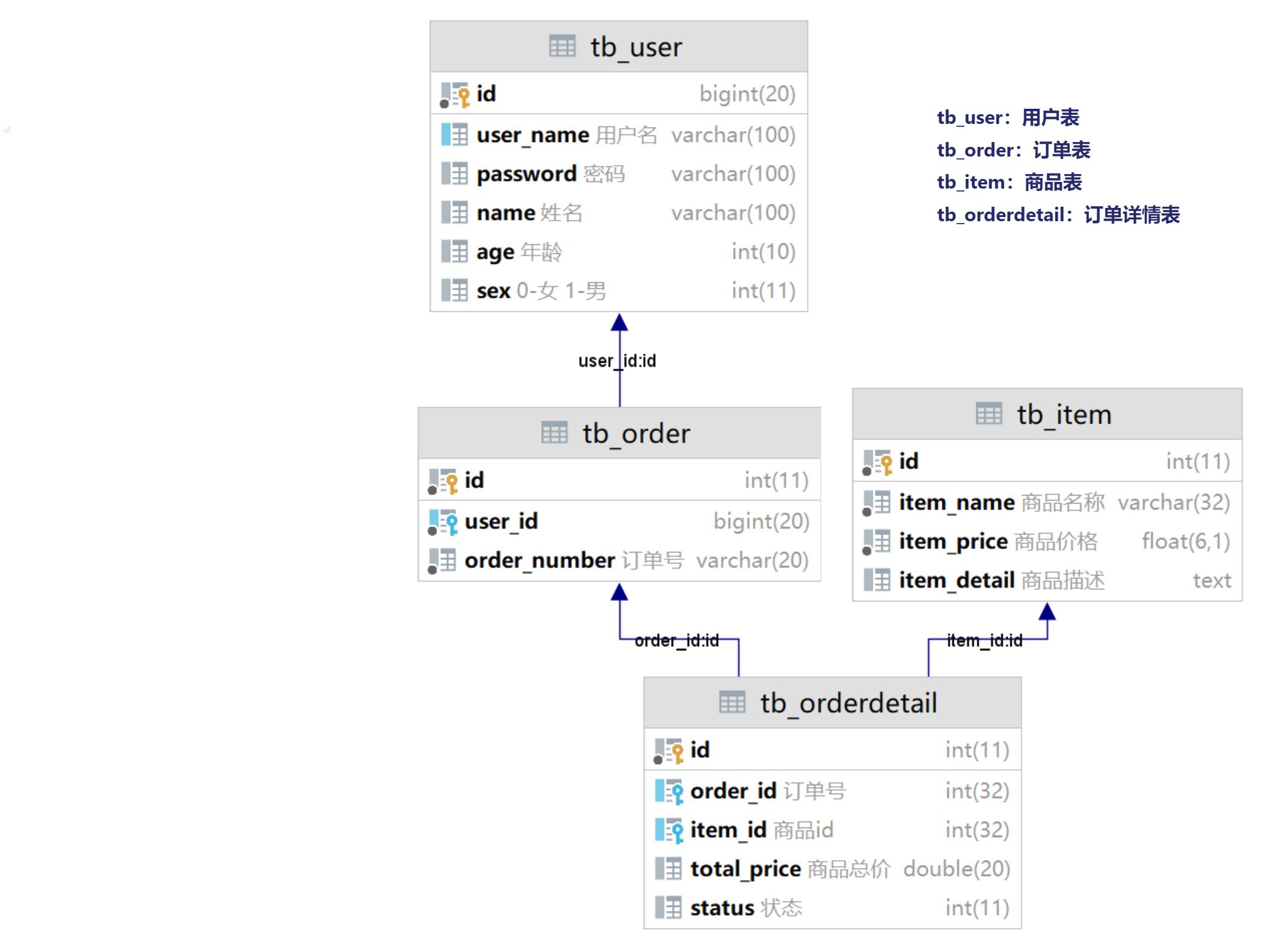Click the tb_item table header icon
This screenshot has height=952, width=1276.
click(988, 414)
